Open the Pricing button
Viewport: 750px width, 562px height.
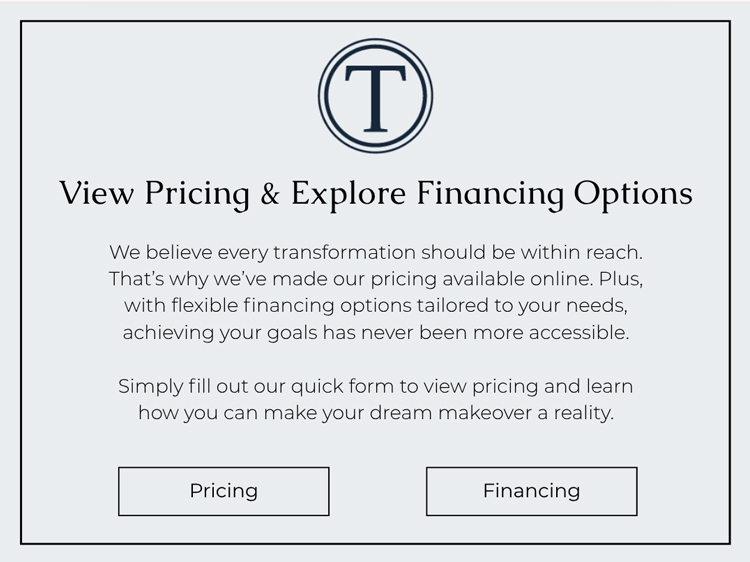224,491
